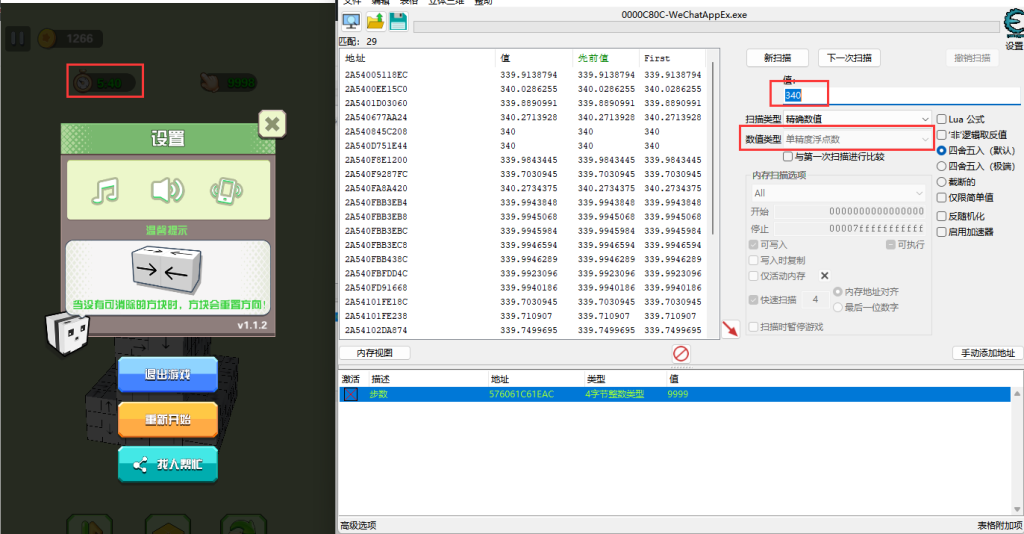Close the game settings dialog
Viewport: 1024px width, 534px height.
tap(272, 123)
